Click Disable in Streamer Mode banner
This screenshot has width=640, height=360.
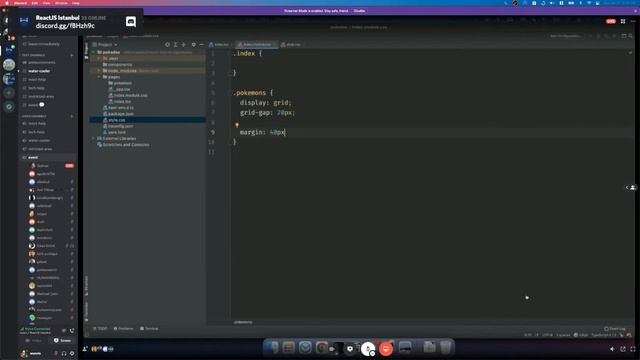pyautogui.click(x=360, y=11)
